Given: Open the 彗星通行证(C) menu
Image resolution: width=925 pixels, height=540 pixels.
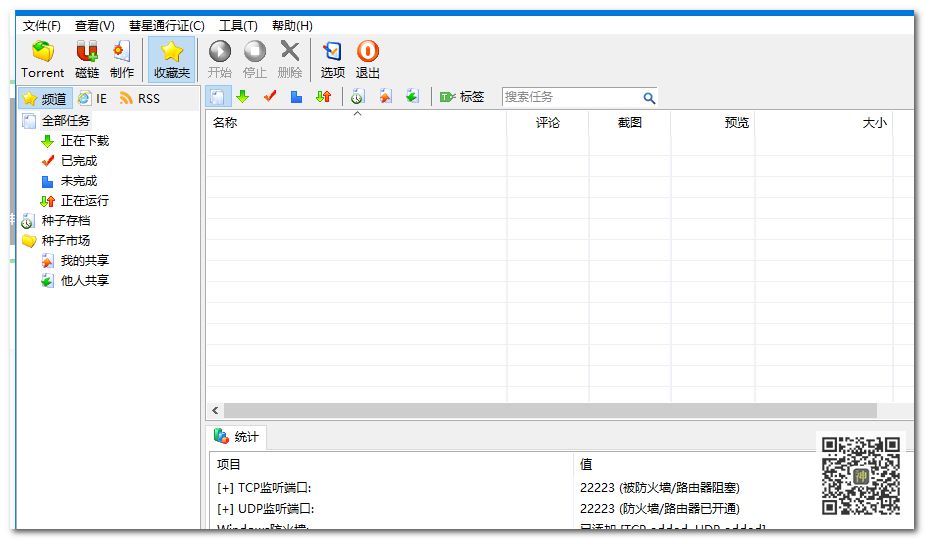Looking at the screenshot, I should coord(166,26).
